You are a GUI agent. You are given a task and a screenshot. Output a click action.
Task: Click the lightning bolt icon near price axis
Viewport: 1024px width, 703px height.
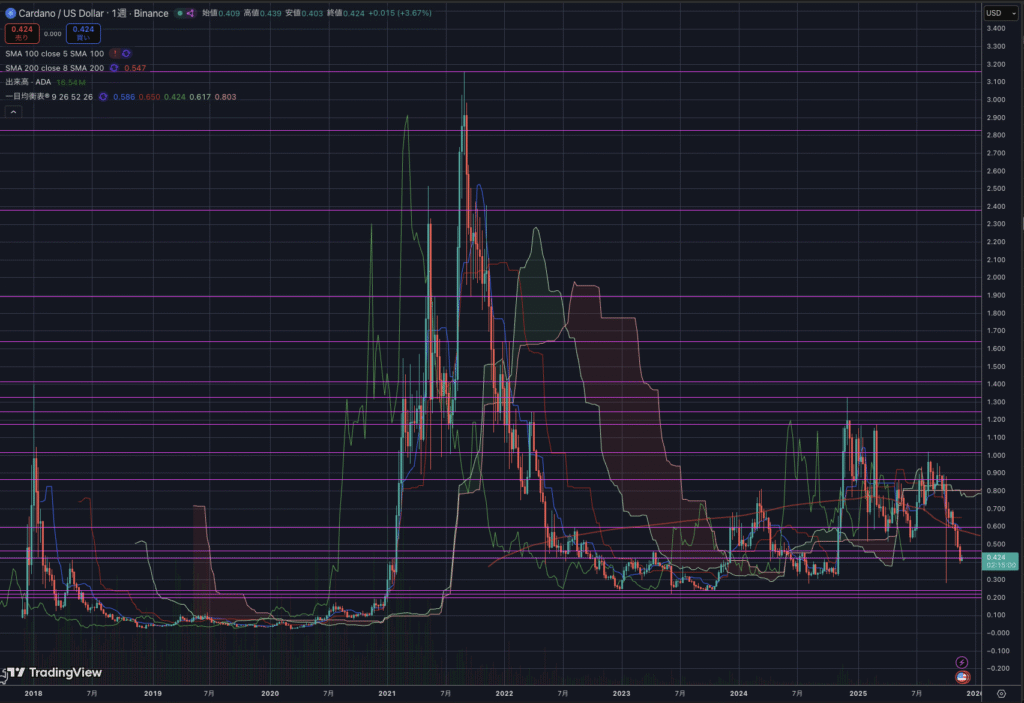tap(962, 661)
